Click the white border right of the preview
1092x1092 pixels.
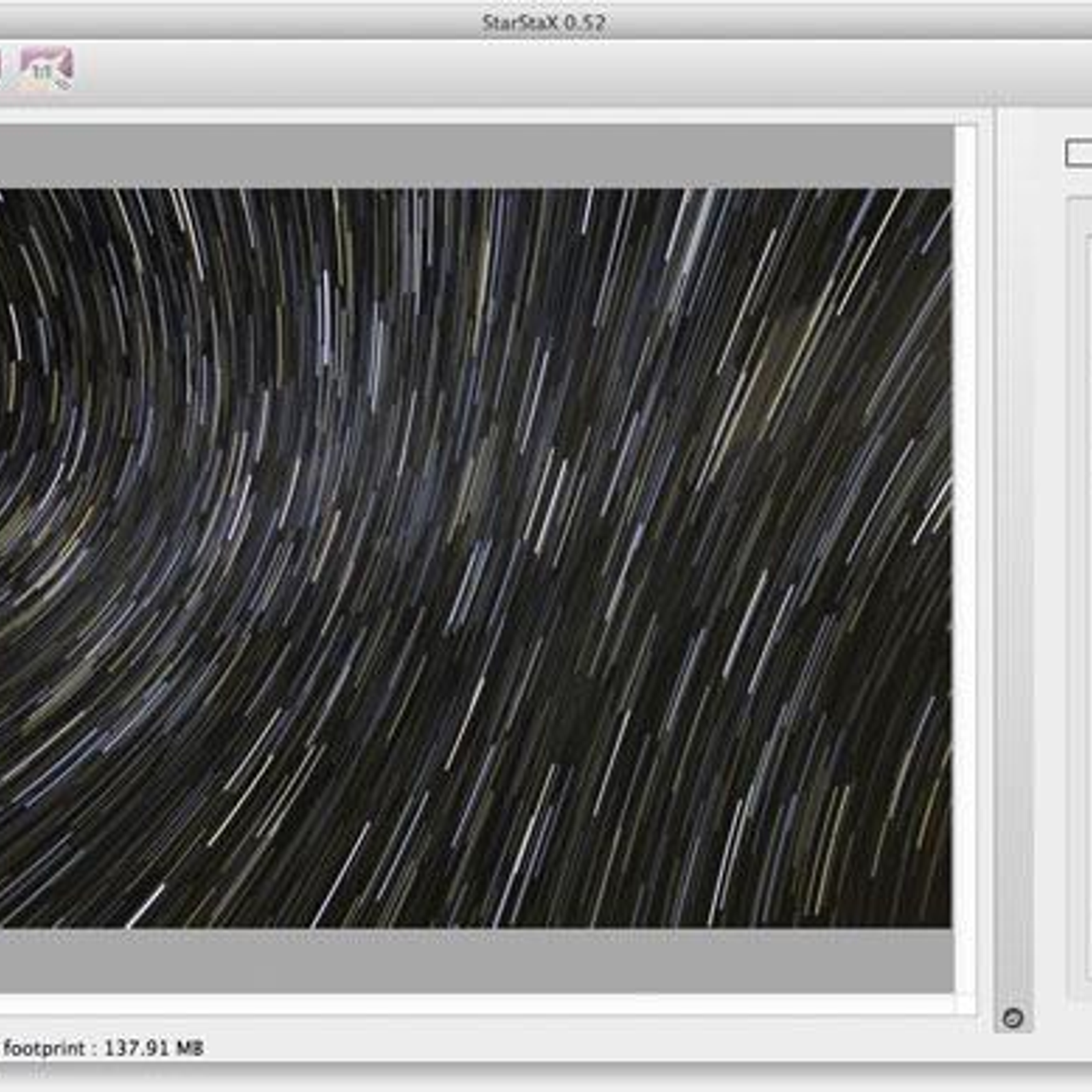pos(965,546)
